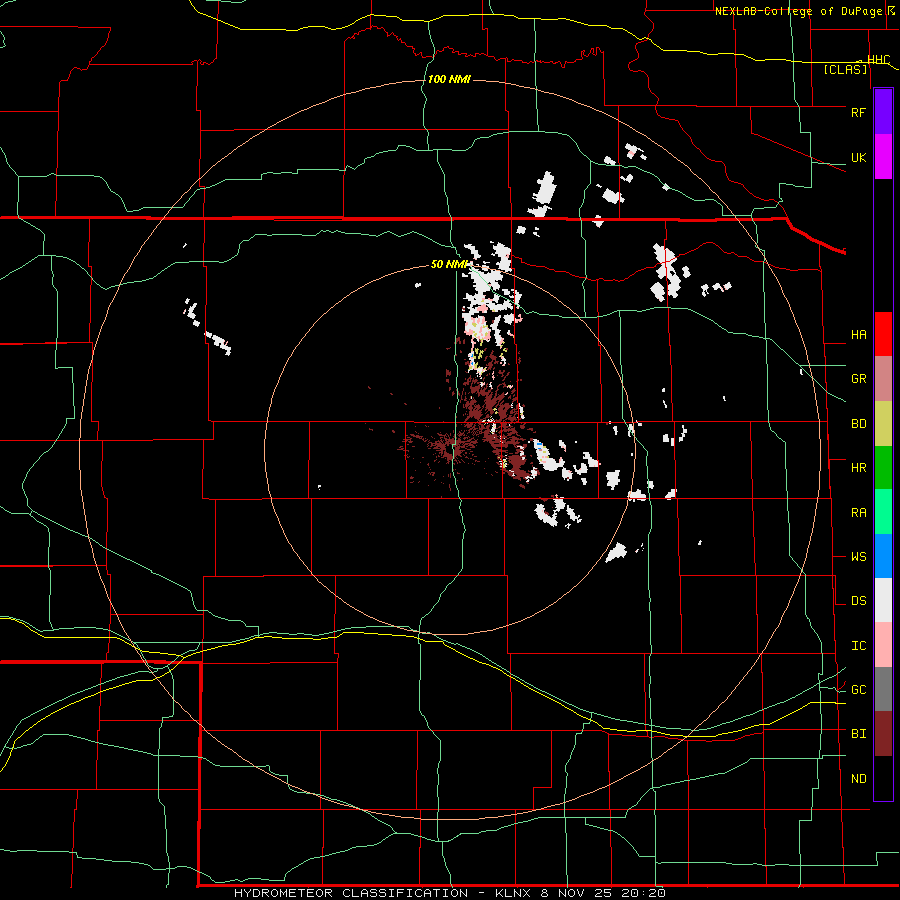This screenshot has width=900, height=900.
Task: Click the 'HYDROMETEOR CLASSIFICATION' title text
Action: pos(351,893)
